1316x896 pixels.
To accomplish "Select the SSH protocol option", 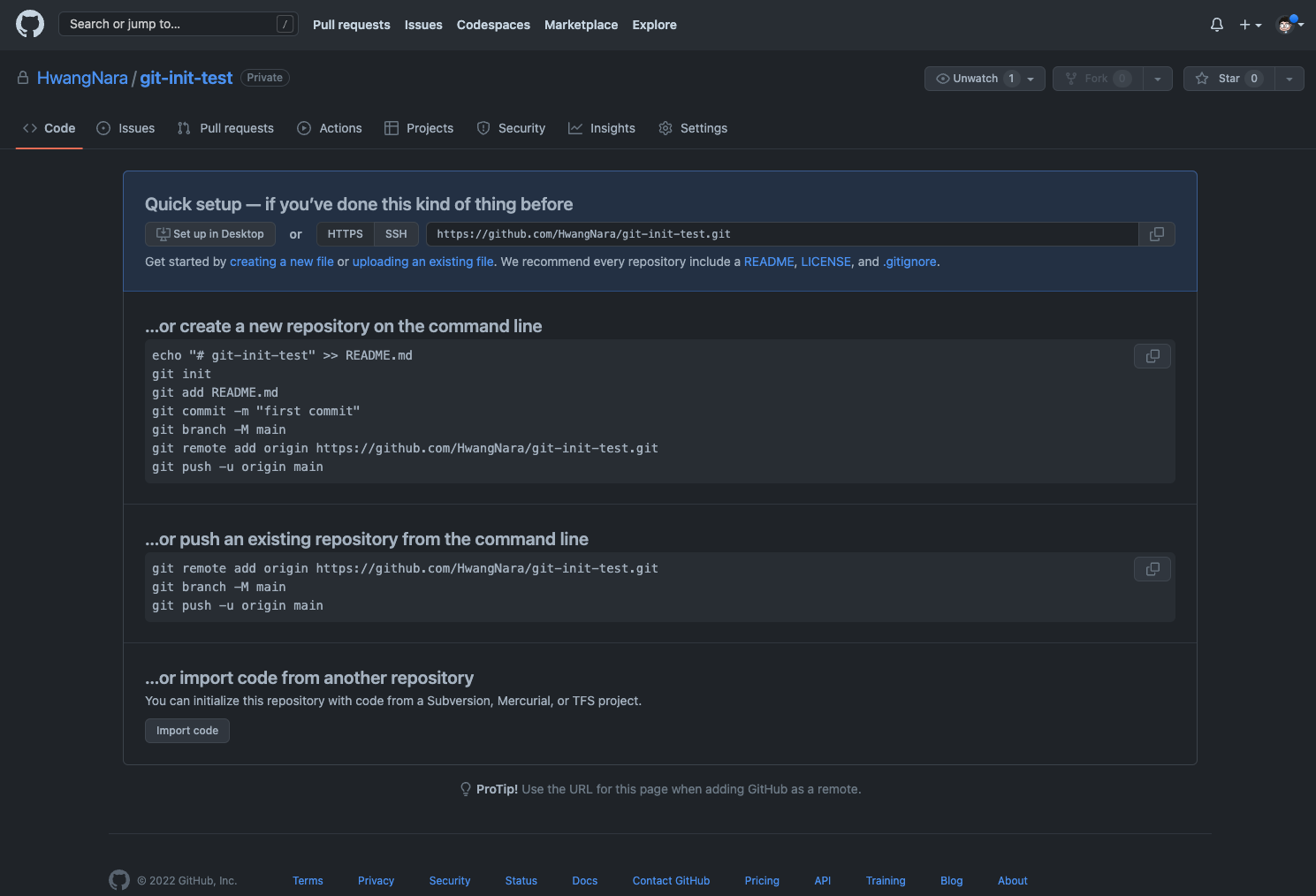I will pos(396,234).
